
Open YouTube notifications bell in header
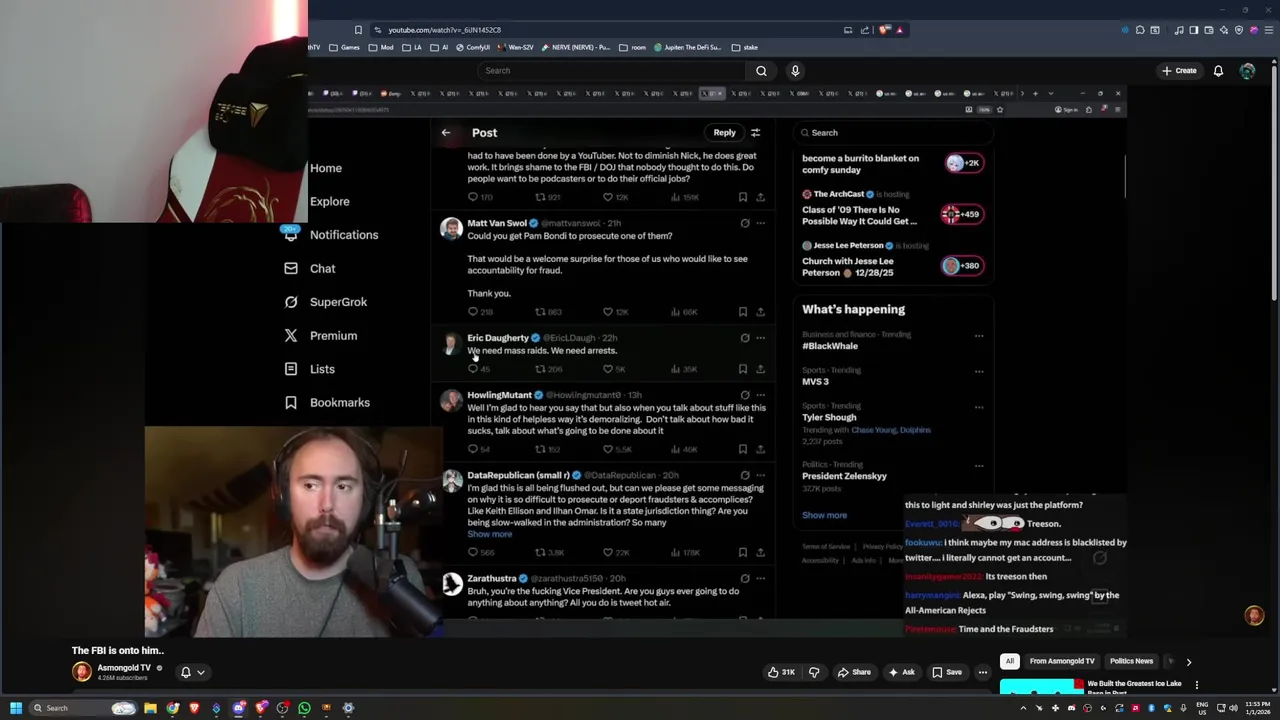click(1218, 71)
